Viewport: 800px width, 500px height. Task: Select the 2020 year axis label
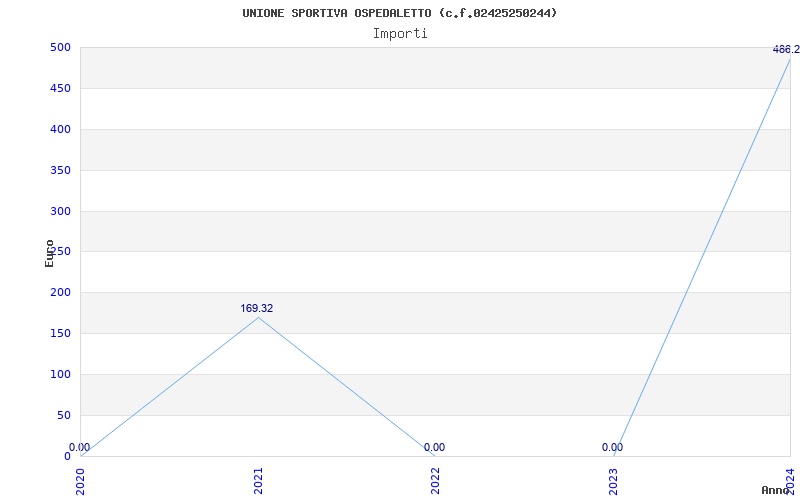point(81,481)
